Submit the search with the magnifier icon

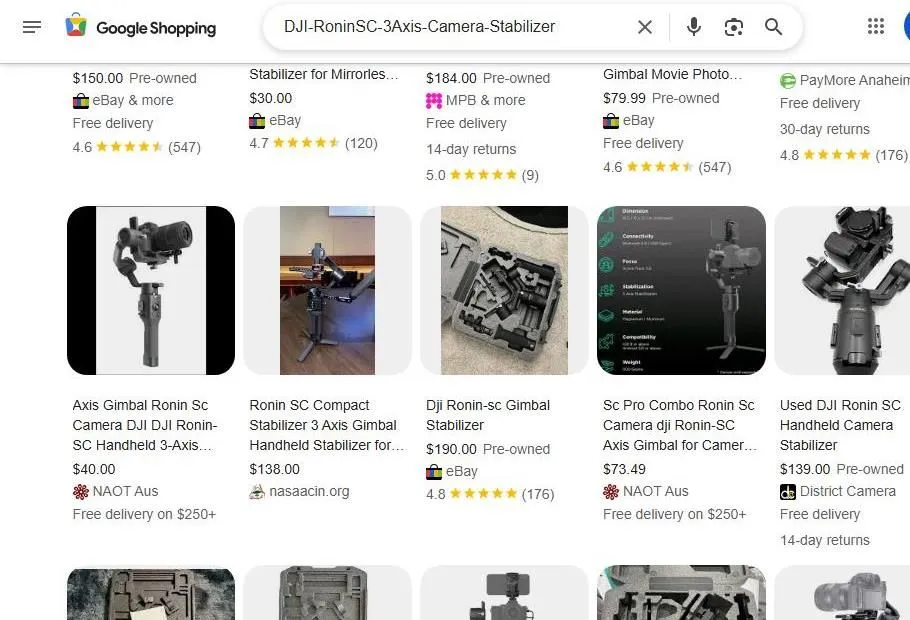(x=773, y=27)
